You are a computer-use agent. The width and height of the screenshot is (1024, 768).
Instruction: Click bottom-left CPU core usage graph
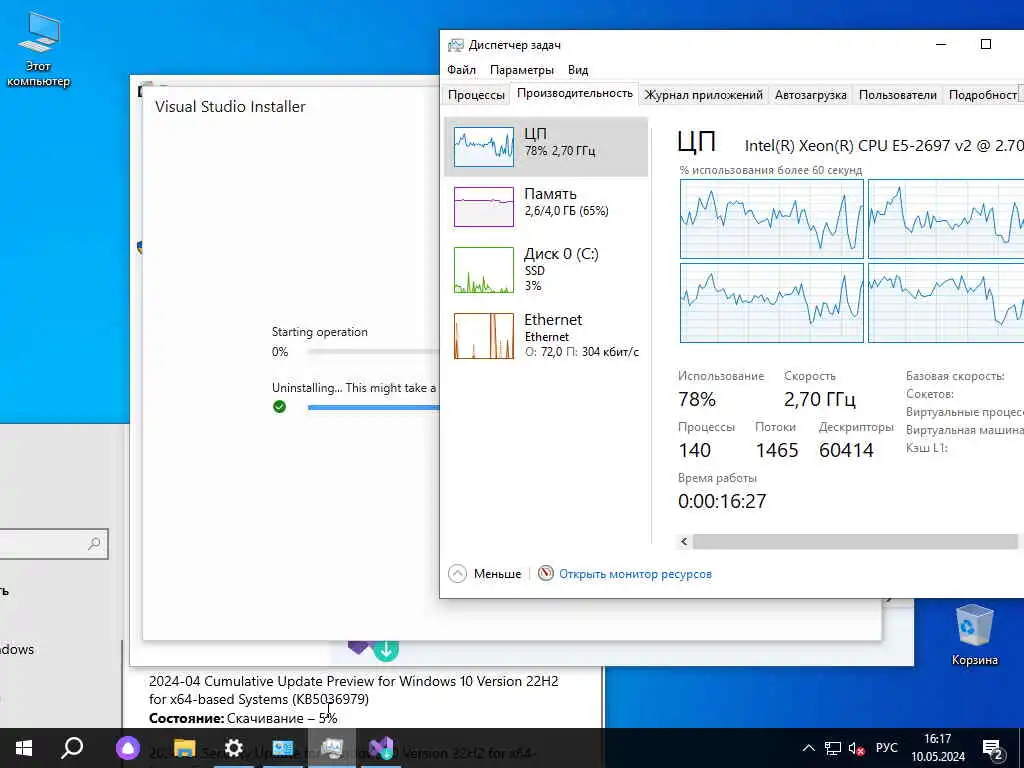point(771,303)
